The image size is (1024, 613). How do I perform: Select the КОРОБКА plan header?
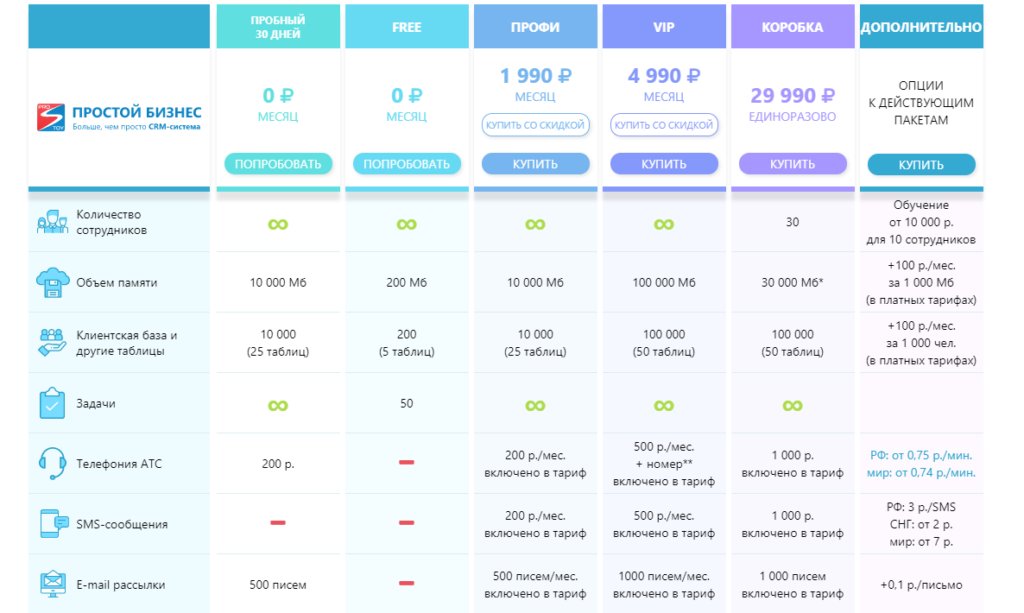point(792,27)
